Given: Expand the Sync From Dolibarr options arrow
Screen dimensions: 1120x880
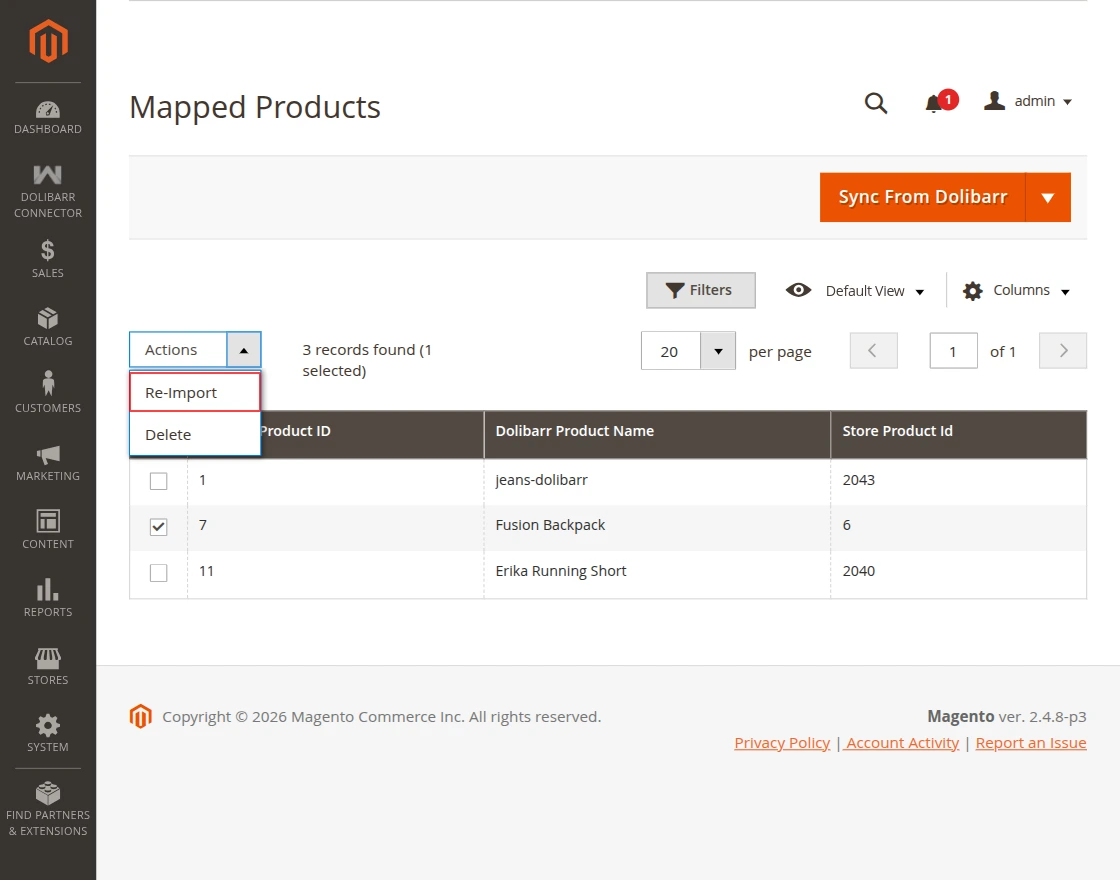Looking at the screenshot, I should click(x=1048, y=197).
